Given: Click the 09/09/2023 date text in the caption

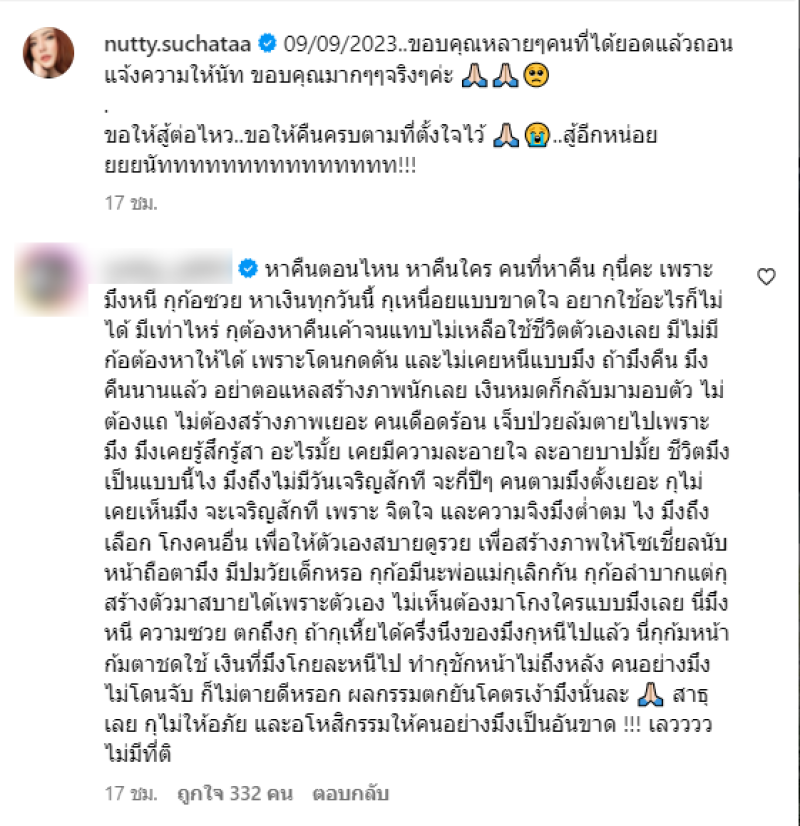Looking at the screenshot, I should 340,44.
